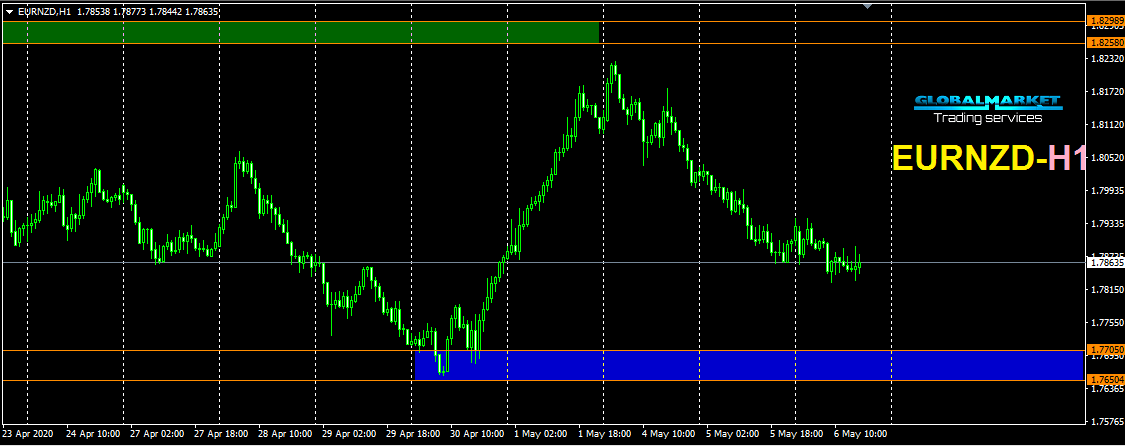The width and height of the screenshot is (1125, 447).
Task: Click the 1.82320 price axis value
Action: pos(1106,59)
